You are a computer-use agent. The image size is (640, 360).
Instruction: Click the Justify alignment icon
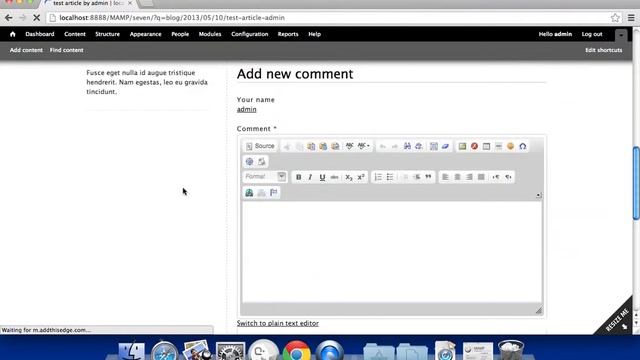[481, 177]
